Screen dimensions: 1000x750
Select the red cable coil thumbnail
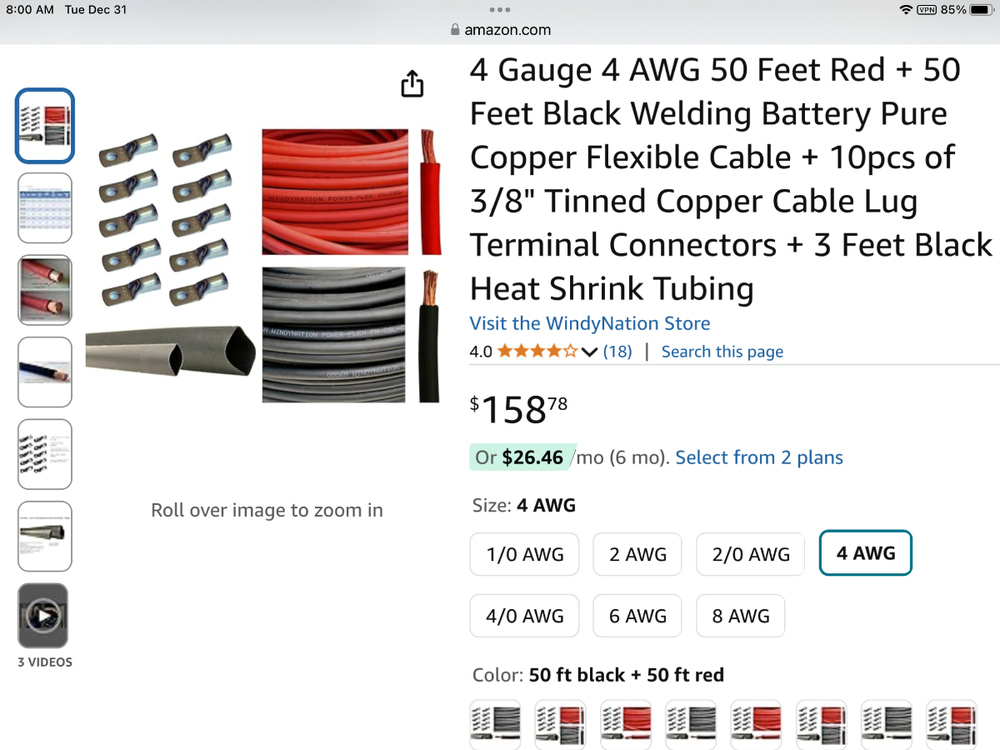pos(44,290)
